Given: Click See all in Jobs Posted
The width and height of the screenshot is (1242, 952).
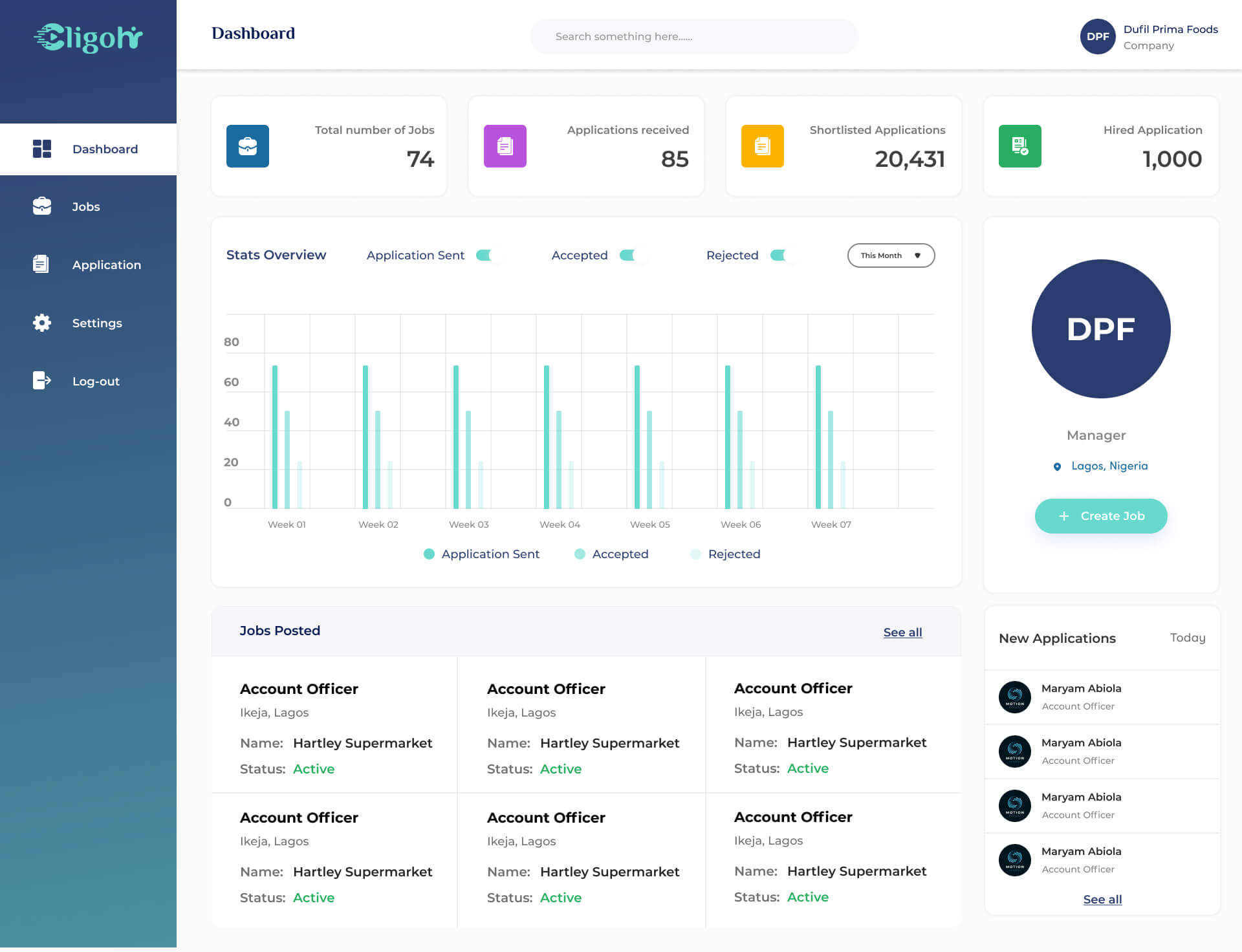Looking at the screenshot, I should point(902,633).
